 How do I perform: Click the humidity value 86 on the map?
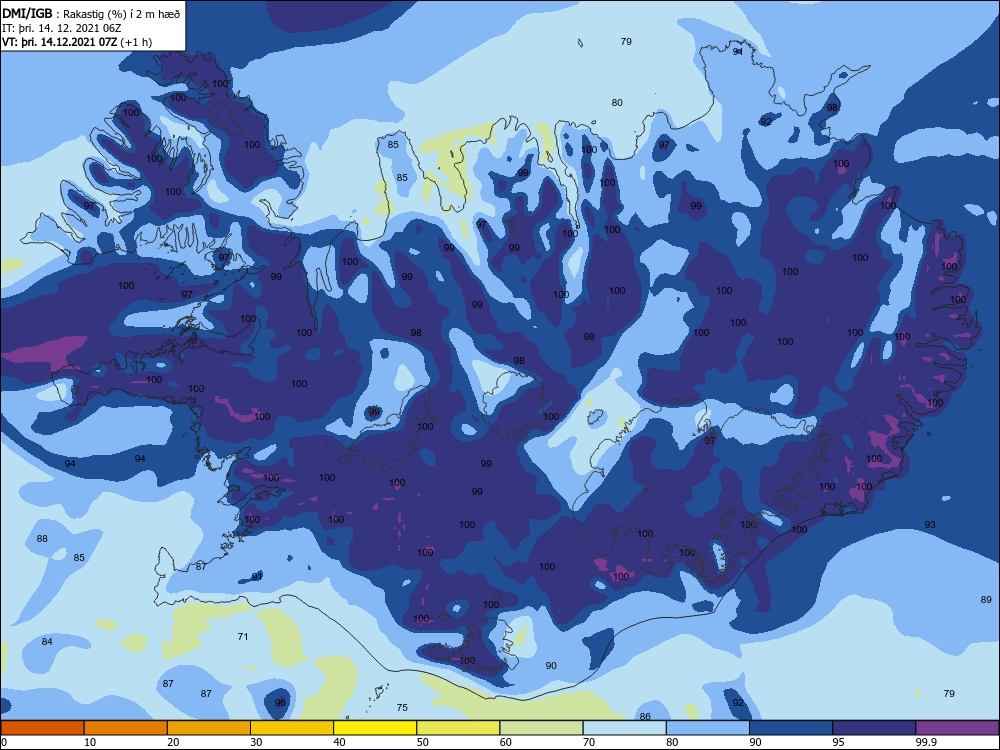(645, 716)
